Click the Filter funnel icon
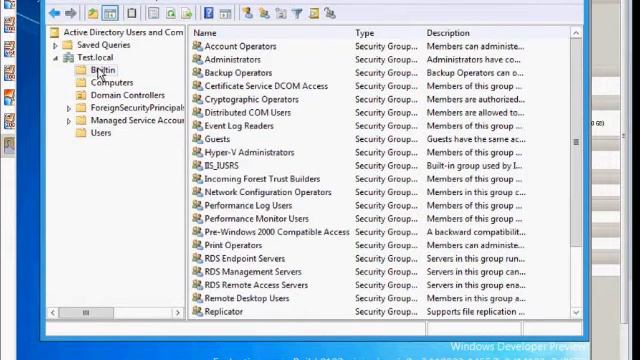 coord(297,13)
